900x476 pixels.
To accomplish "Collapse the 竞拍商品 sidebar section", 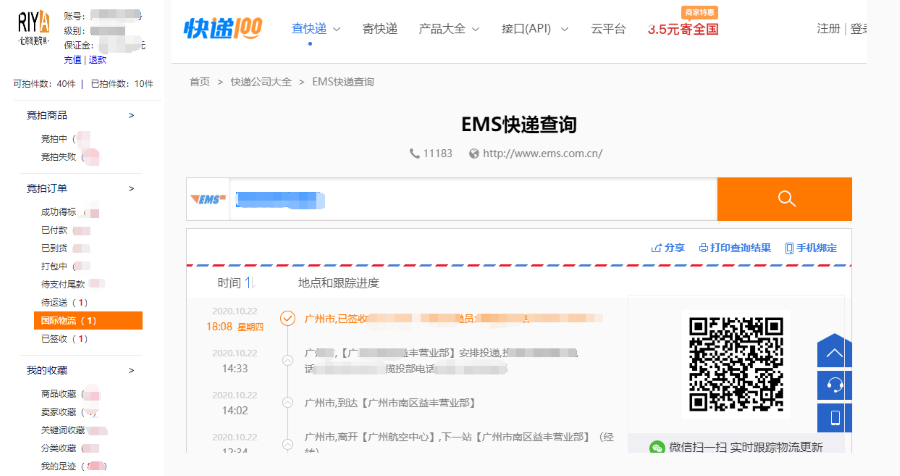I will coord(131,116).
